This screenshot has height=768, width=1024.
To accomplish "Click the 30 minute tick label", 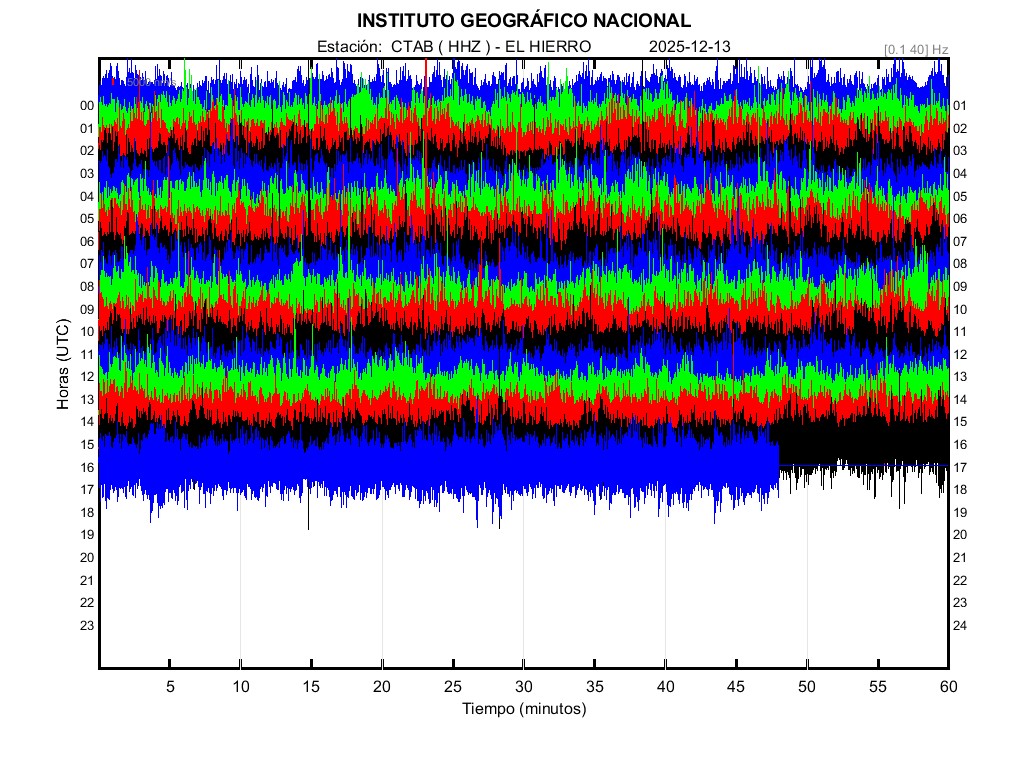I will click(524, 686).
